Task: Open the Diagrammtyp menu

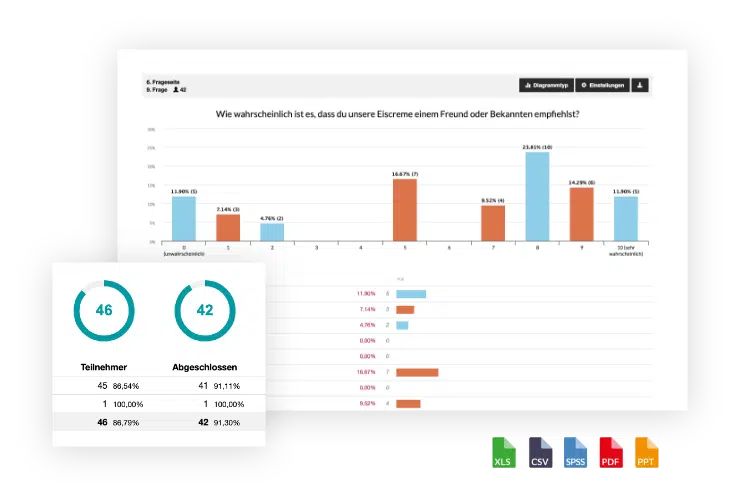Action: [546, 85]
